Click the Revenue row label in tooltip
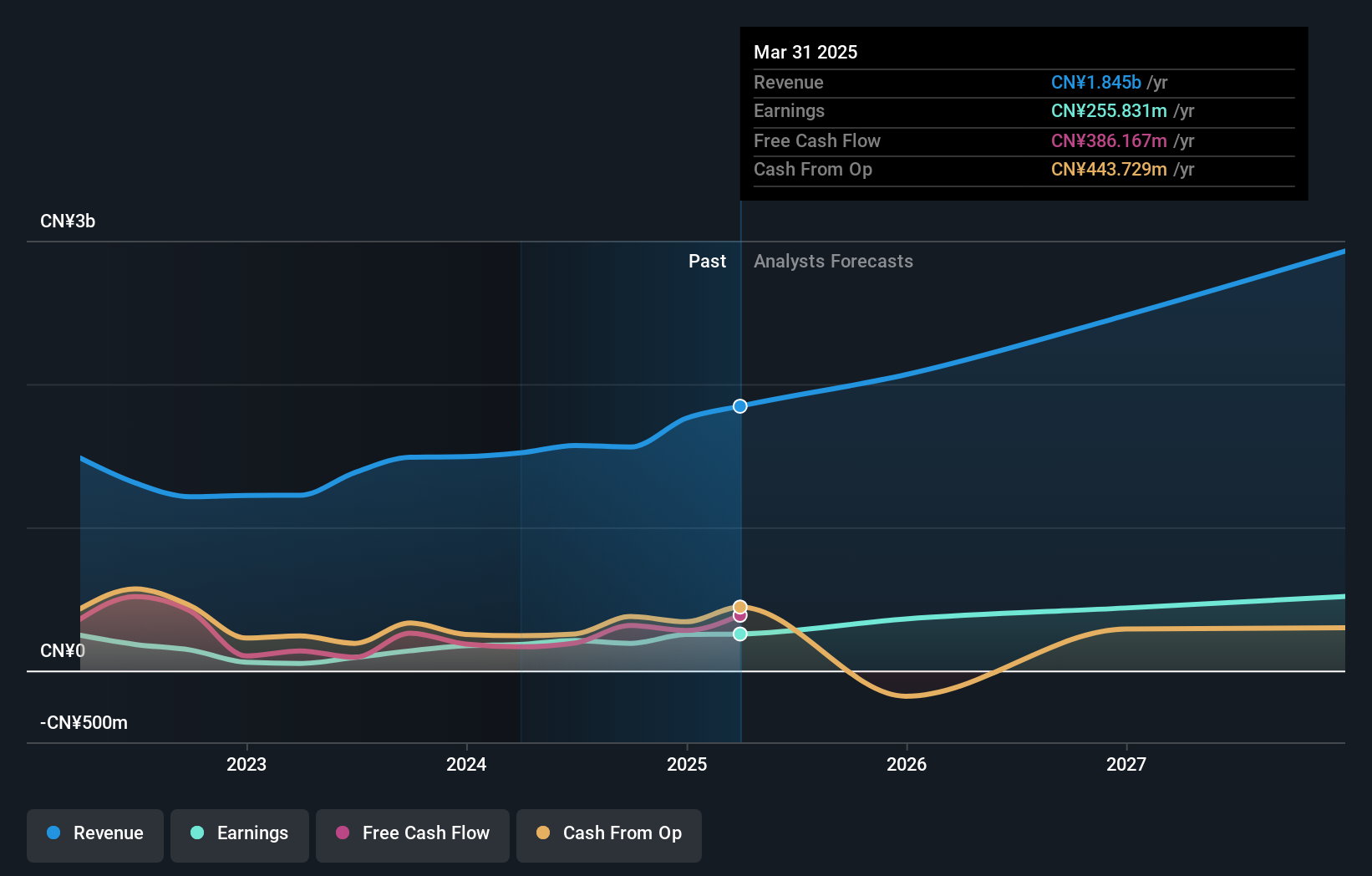This screenshot has width=1372, height=876. (788, 83)
